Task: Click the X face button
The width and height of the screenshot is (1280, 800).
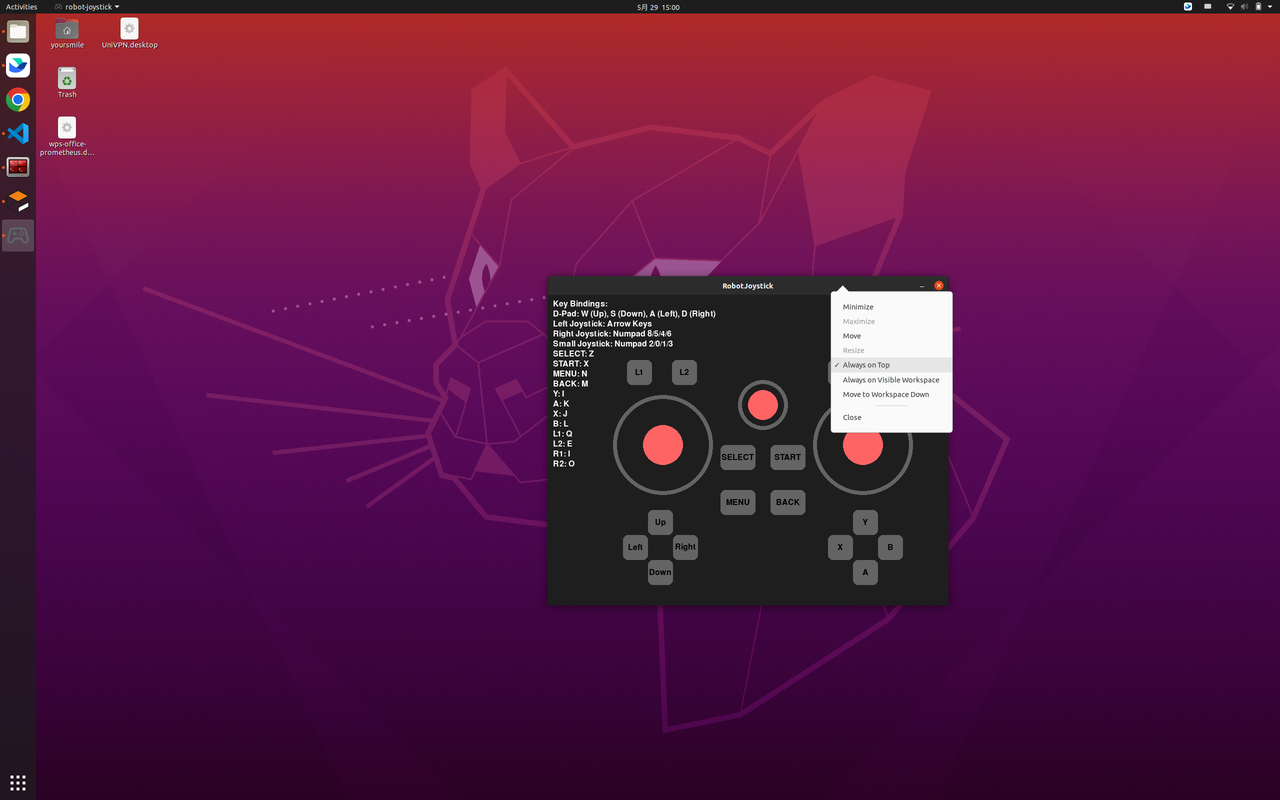Action: pos(840,547)
